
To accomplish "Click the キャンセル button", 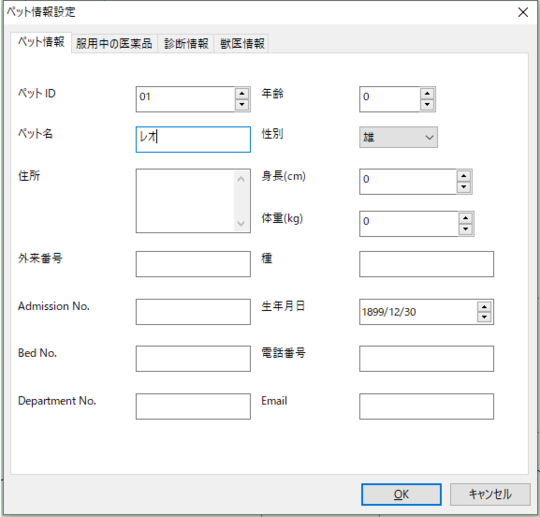I will [x=490, y=495].
